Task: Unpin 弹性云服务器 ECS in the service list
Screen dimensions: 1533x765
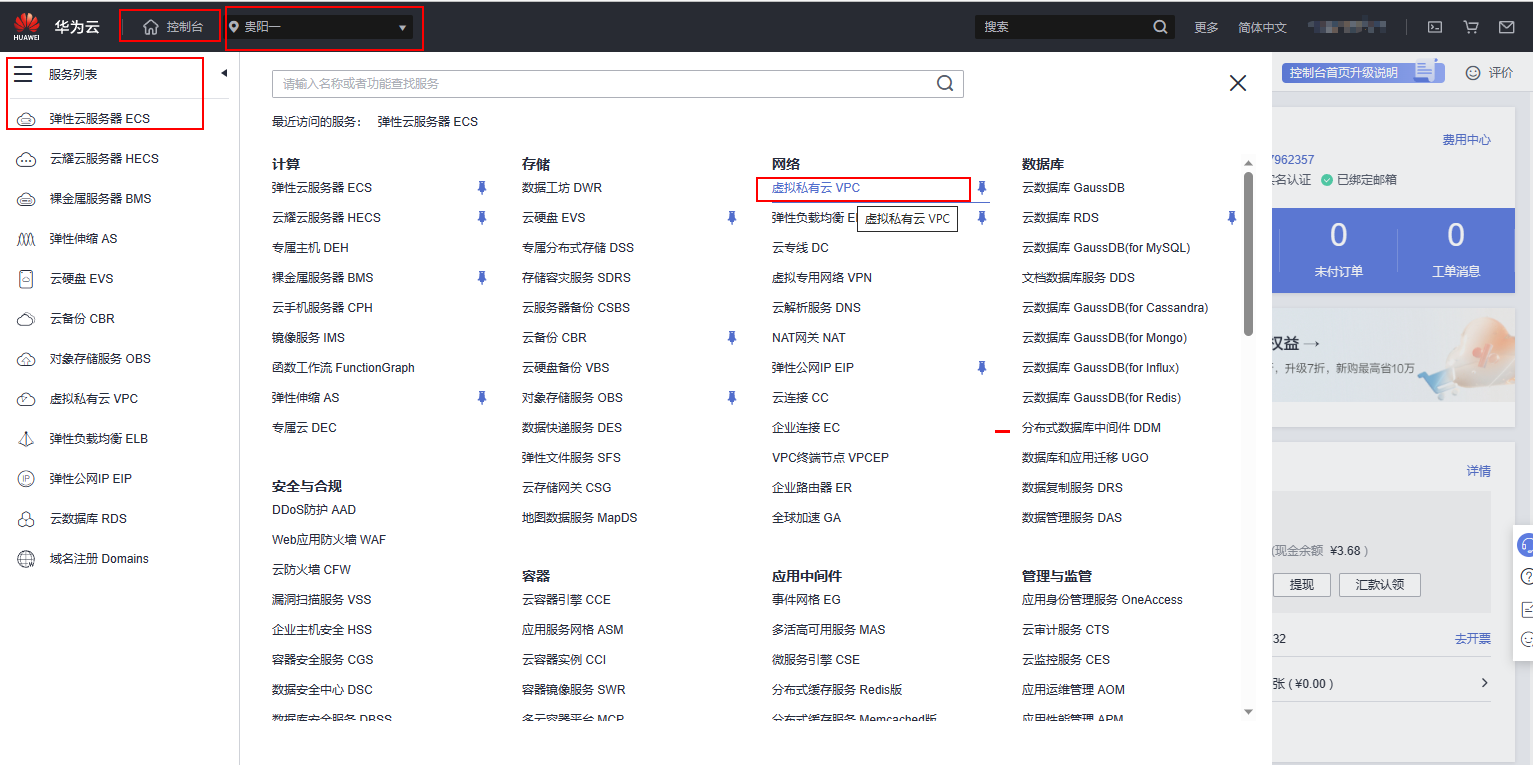Action: pyautogui.click(x=482, y=188)
